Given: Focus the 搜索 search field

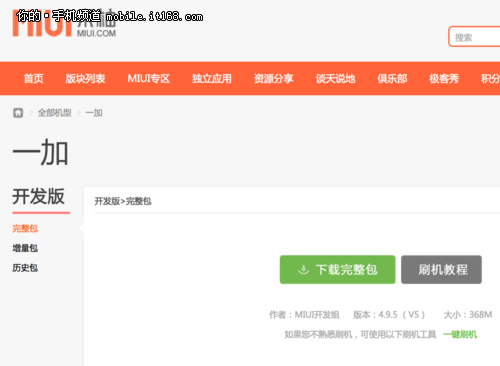Looking at the screenshot, I should click(x=474, y=37).
